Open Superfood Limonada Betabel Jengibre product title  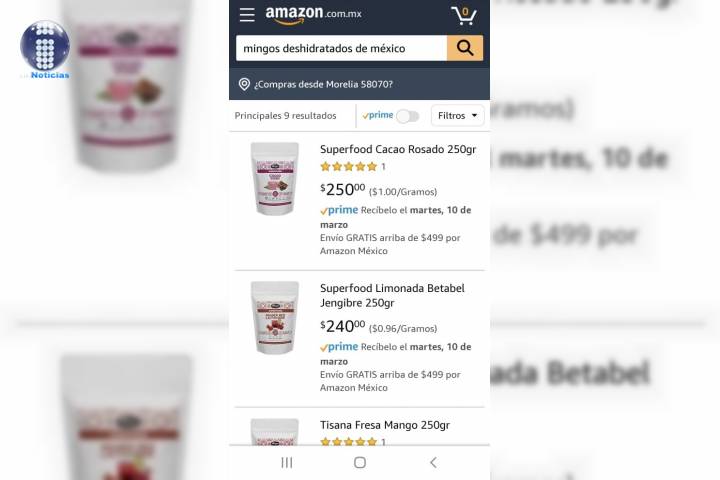(x=392, y=295)
